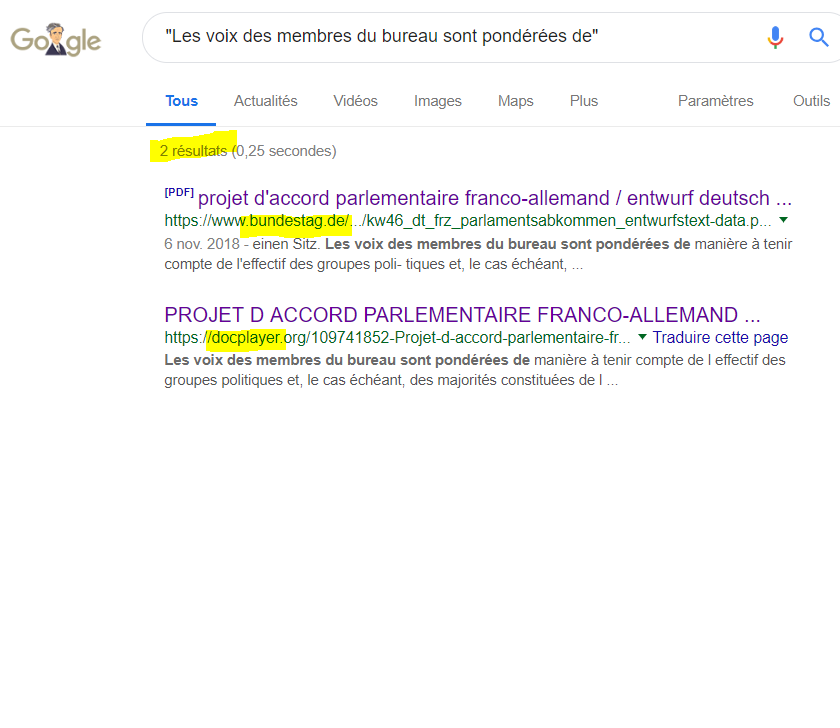Focus the search query text box

[x=450, y=38]
